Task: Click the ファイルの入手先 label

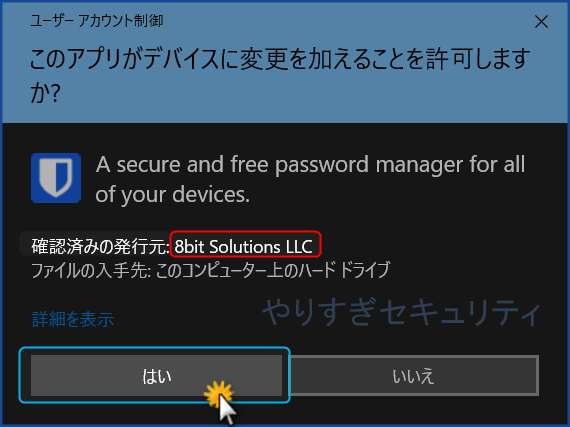Action: 91,271
